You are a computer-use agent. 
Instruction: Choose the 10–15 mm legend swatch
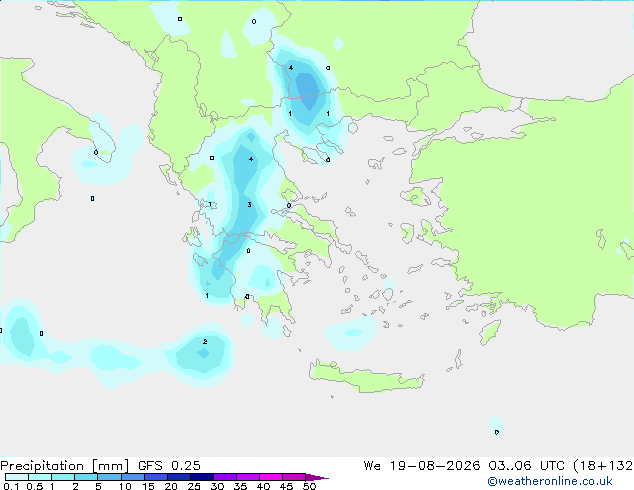[132, 477]
